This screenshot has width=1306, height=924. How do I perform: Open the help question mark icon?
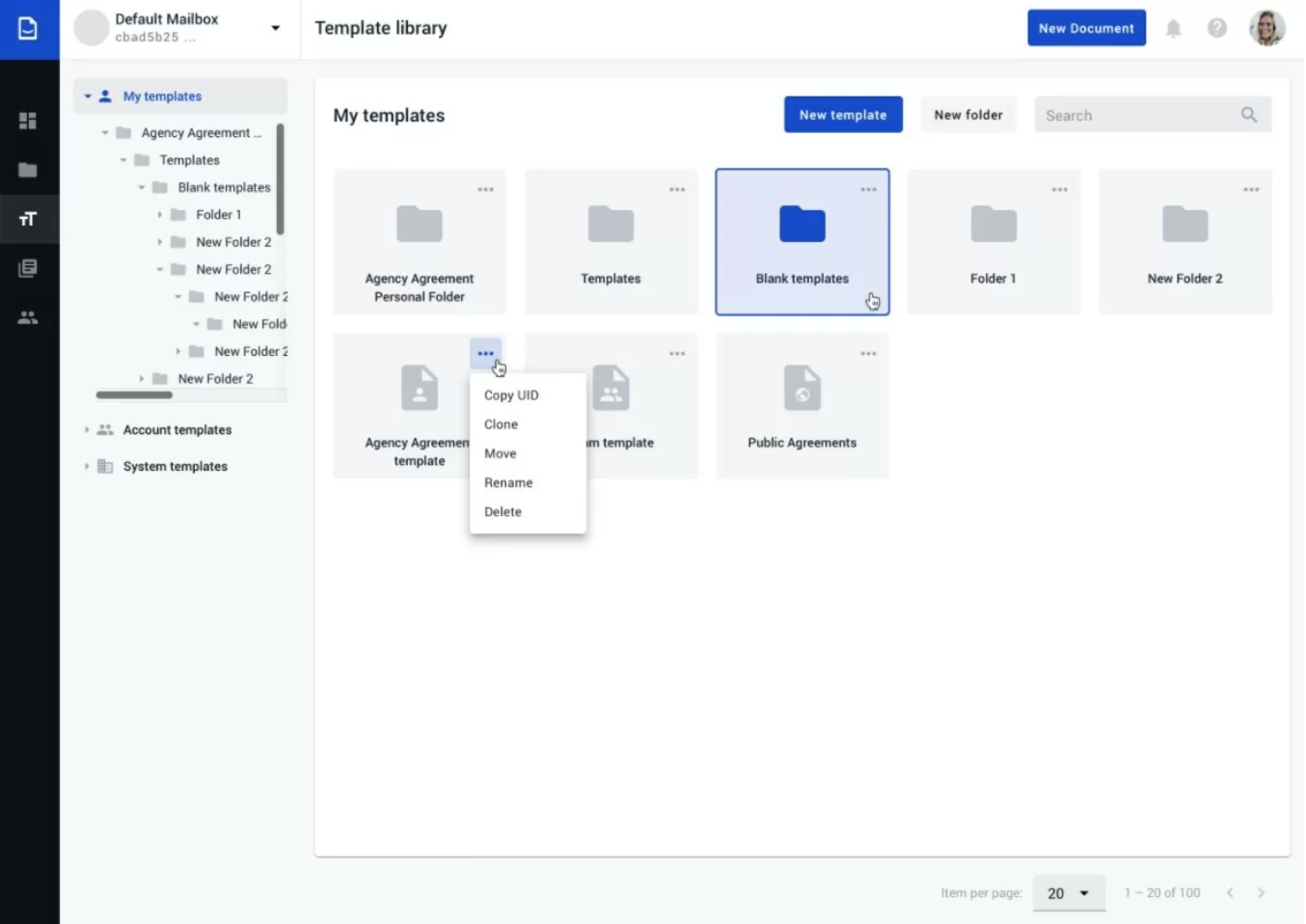1216,28
